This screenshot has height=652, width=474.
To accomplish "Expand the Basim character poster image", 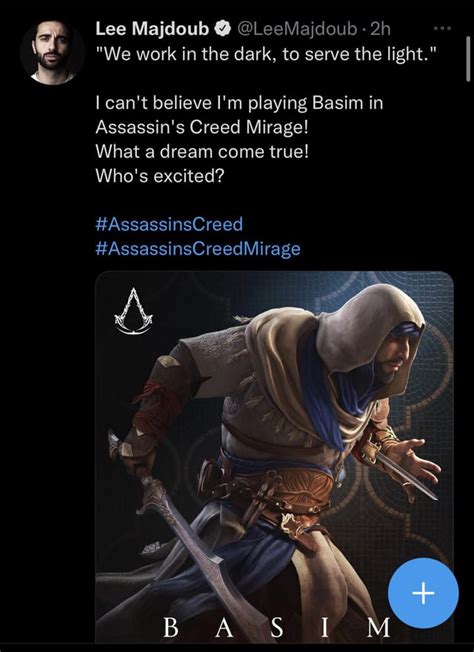I will [x=274, y=457].
